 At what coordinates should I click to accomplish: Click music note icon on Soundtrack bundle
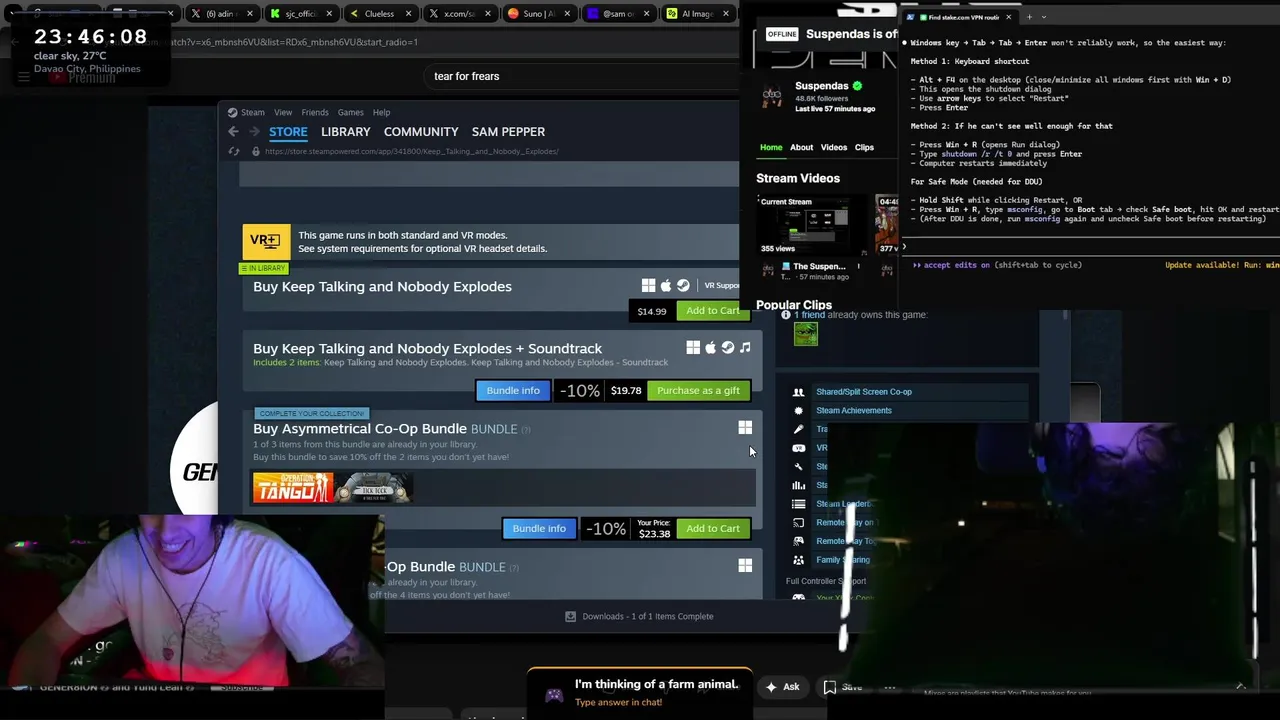[x=745, y=348]
